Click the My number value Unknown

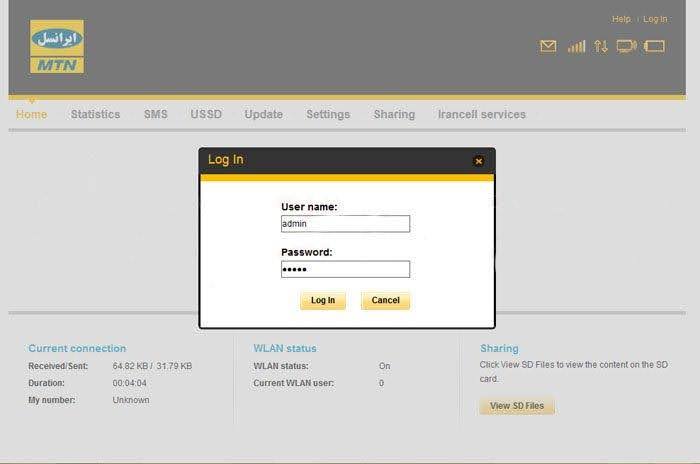tap(131, 400)
